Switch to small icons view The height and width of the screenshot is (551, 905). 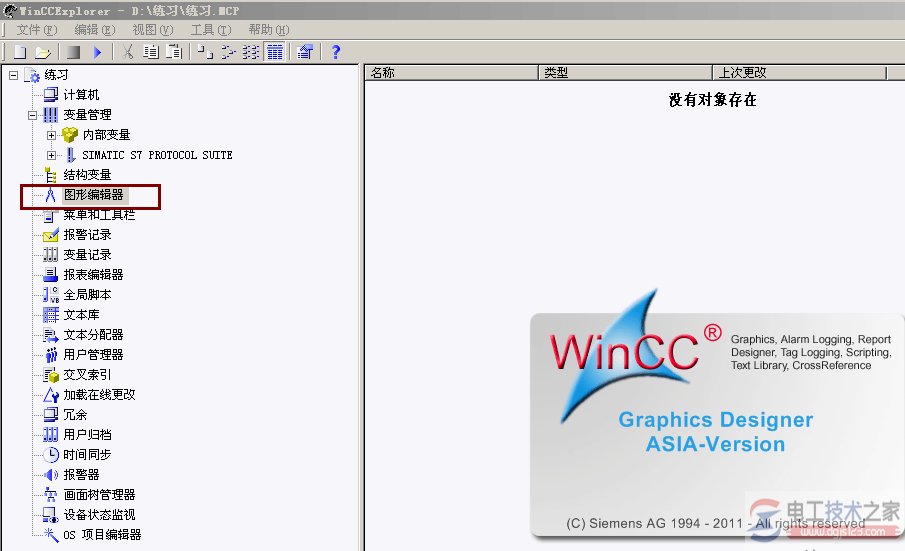229,53
